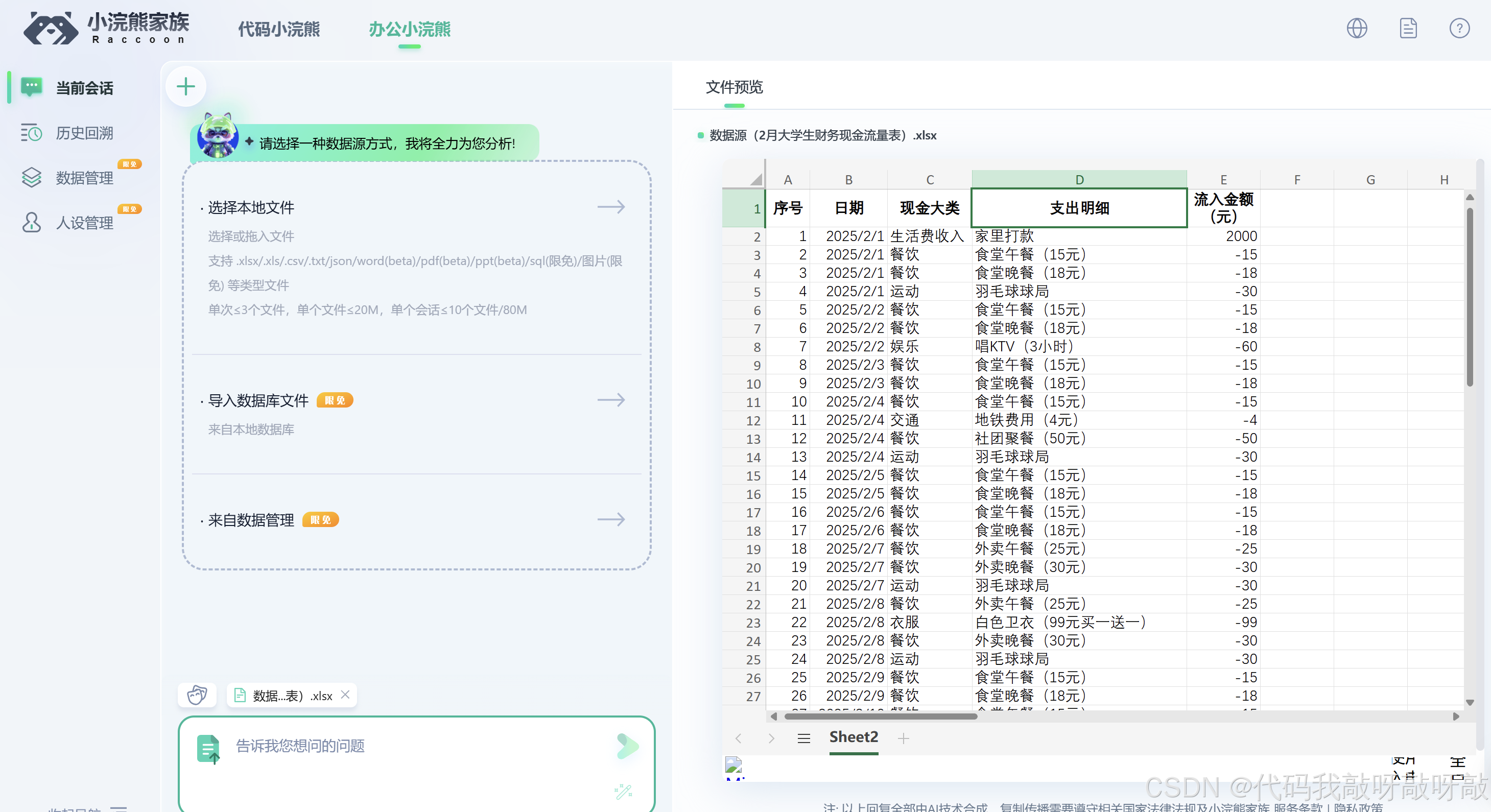Open 历史回溯 in the sidebar

click(84, 133)
